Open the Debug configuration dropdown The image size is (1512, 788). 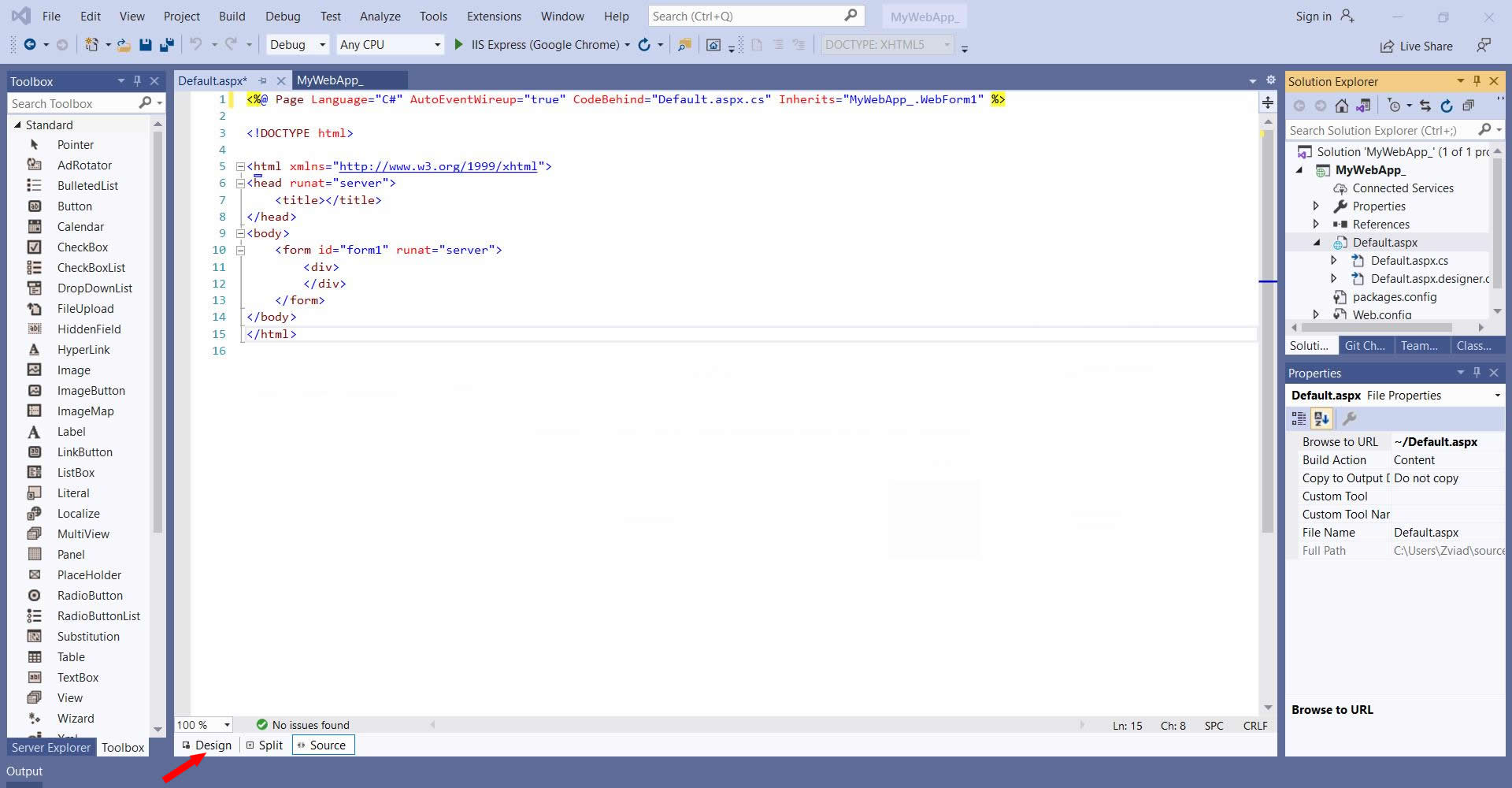pos(298,45)
